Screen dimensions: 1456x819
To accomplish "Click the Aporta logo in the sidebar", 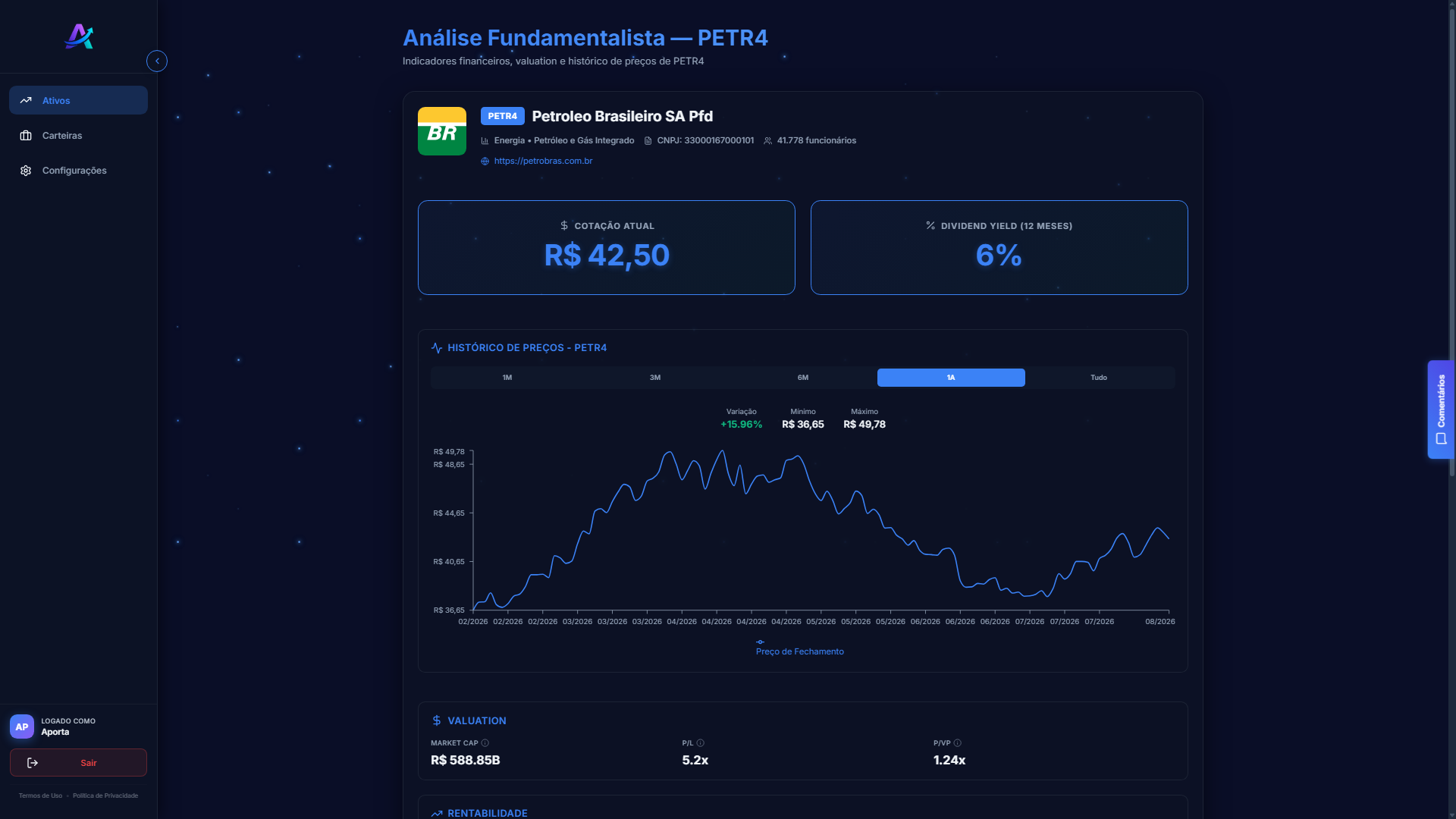I will [x=79, y=36].
